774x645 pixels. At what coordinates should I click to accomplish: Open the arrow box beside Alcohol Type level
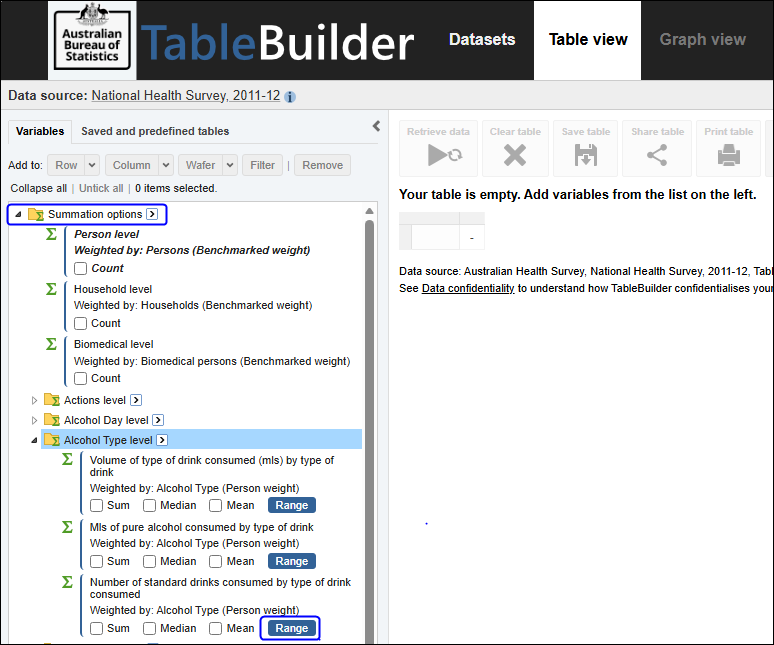click(x=162, y=440)
